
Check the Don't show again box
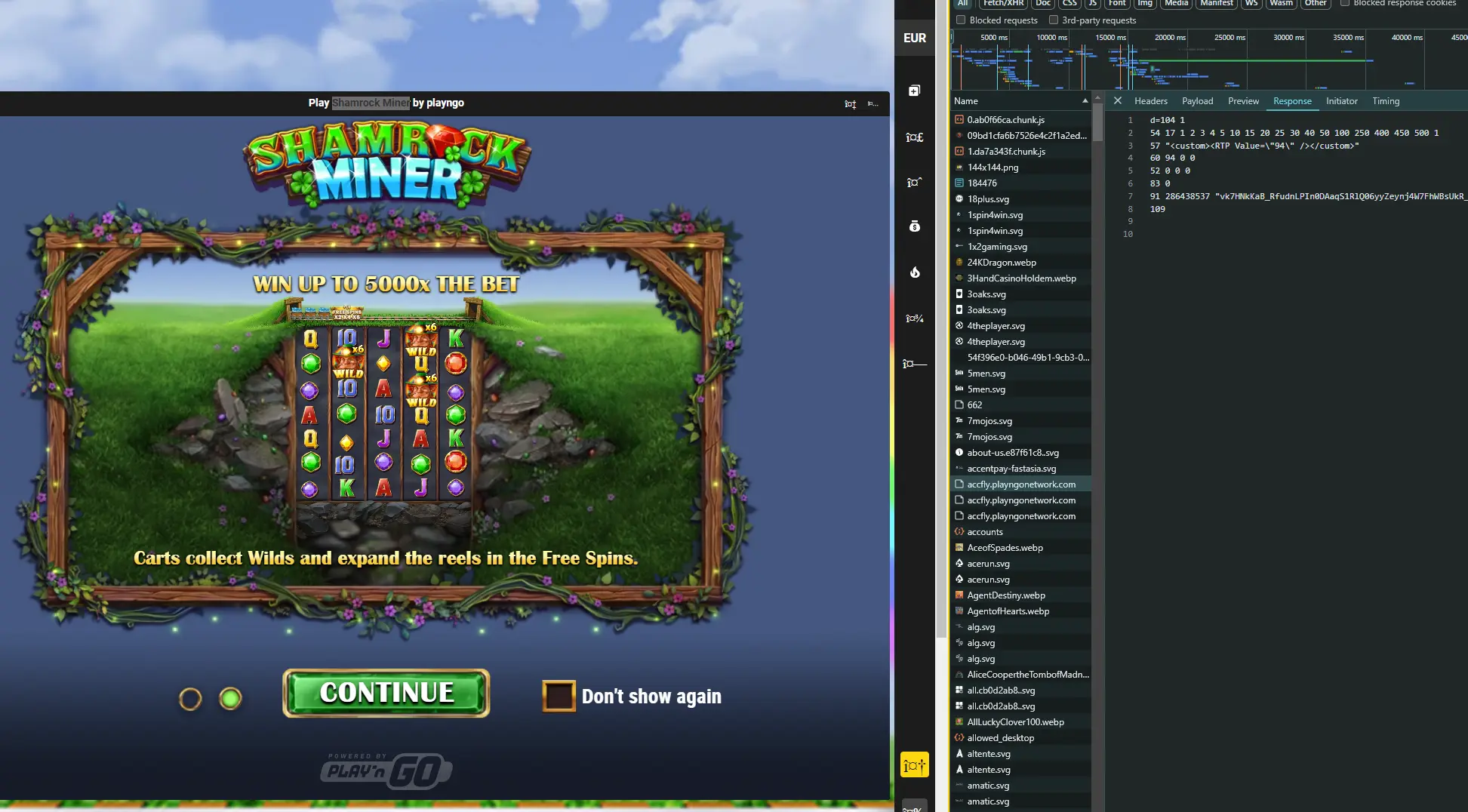coord(559,696)
